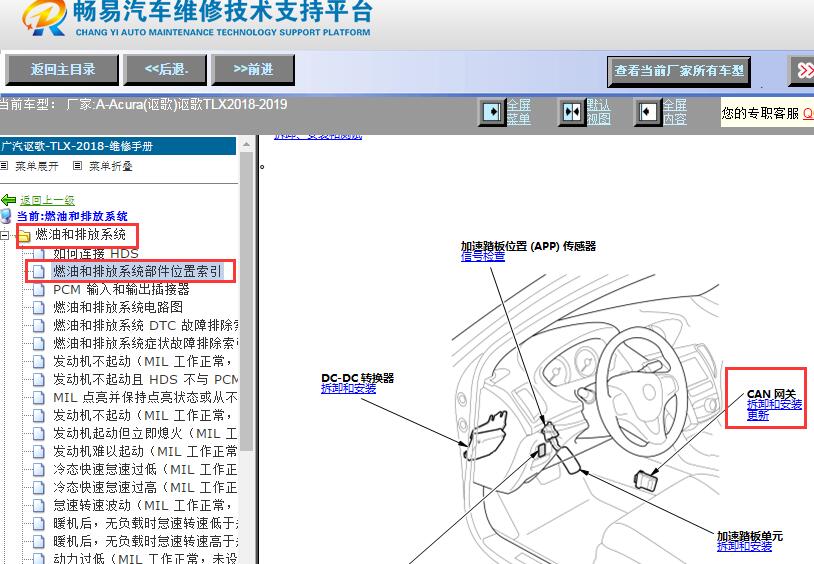Click the page icon beside PCM 输入和输出插接器
This screenshot has height=564, width=814.
click(39, 290)
